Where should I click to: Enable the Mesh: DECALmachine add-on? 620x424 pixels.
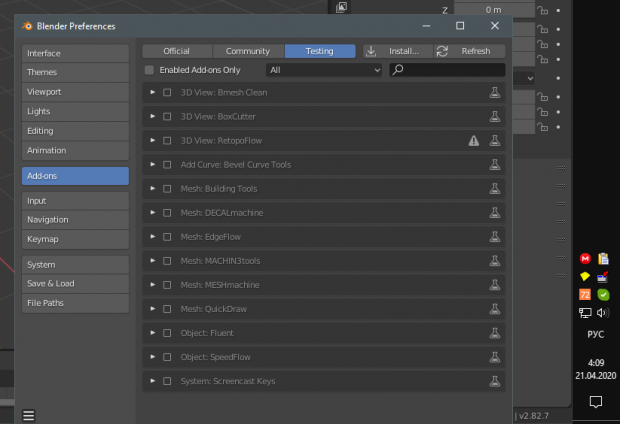click(x=167, y=213)
